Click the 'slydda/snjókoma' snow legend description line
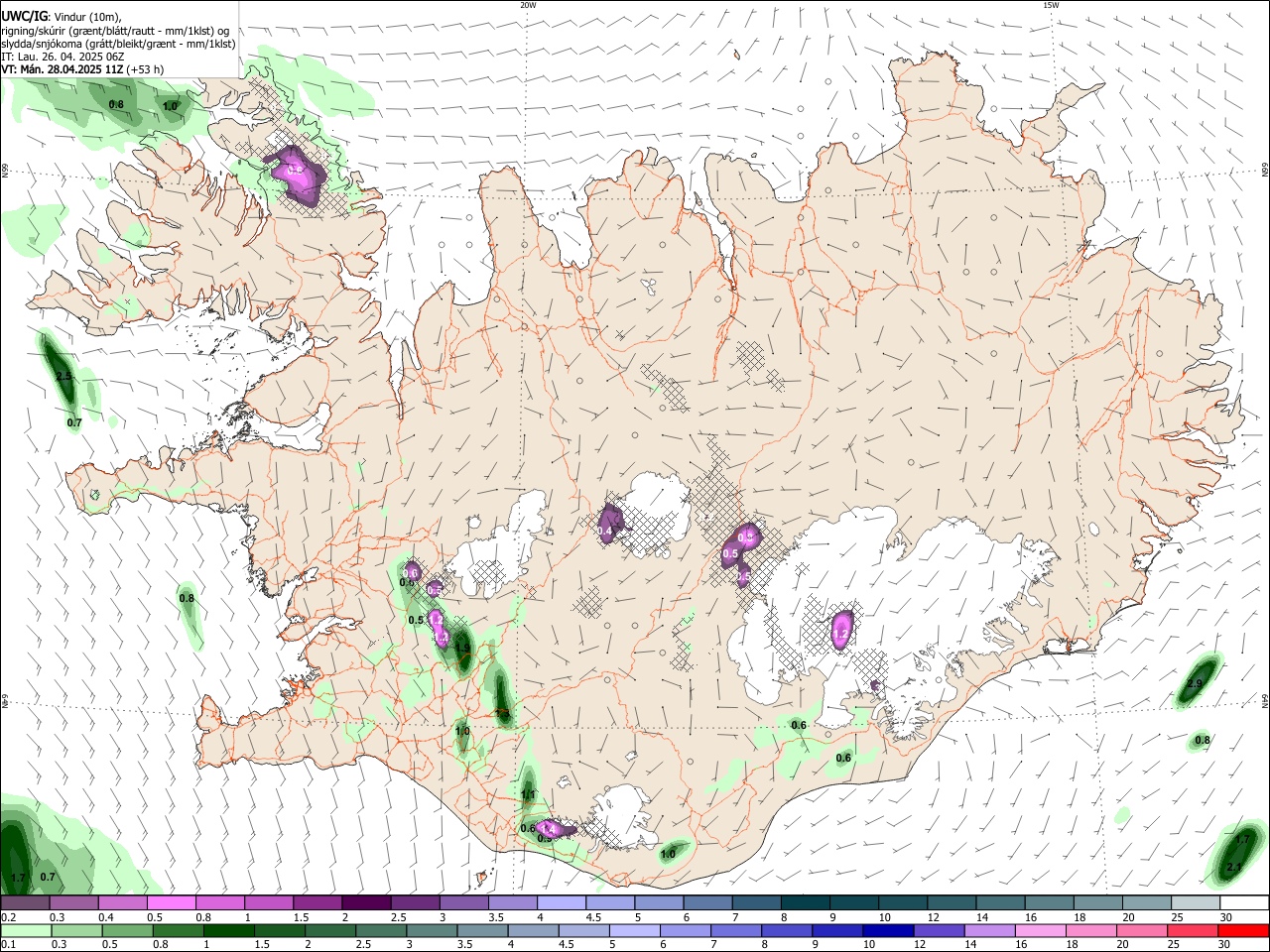This screenshot has width=1270, height=952. point(119,44)
